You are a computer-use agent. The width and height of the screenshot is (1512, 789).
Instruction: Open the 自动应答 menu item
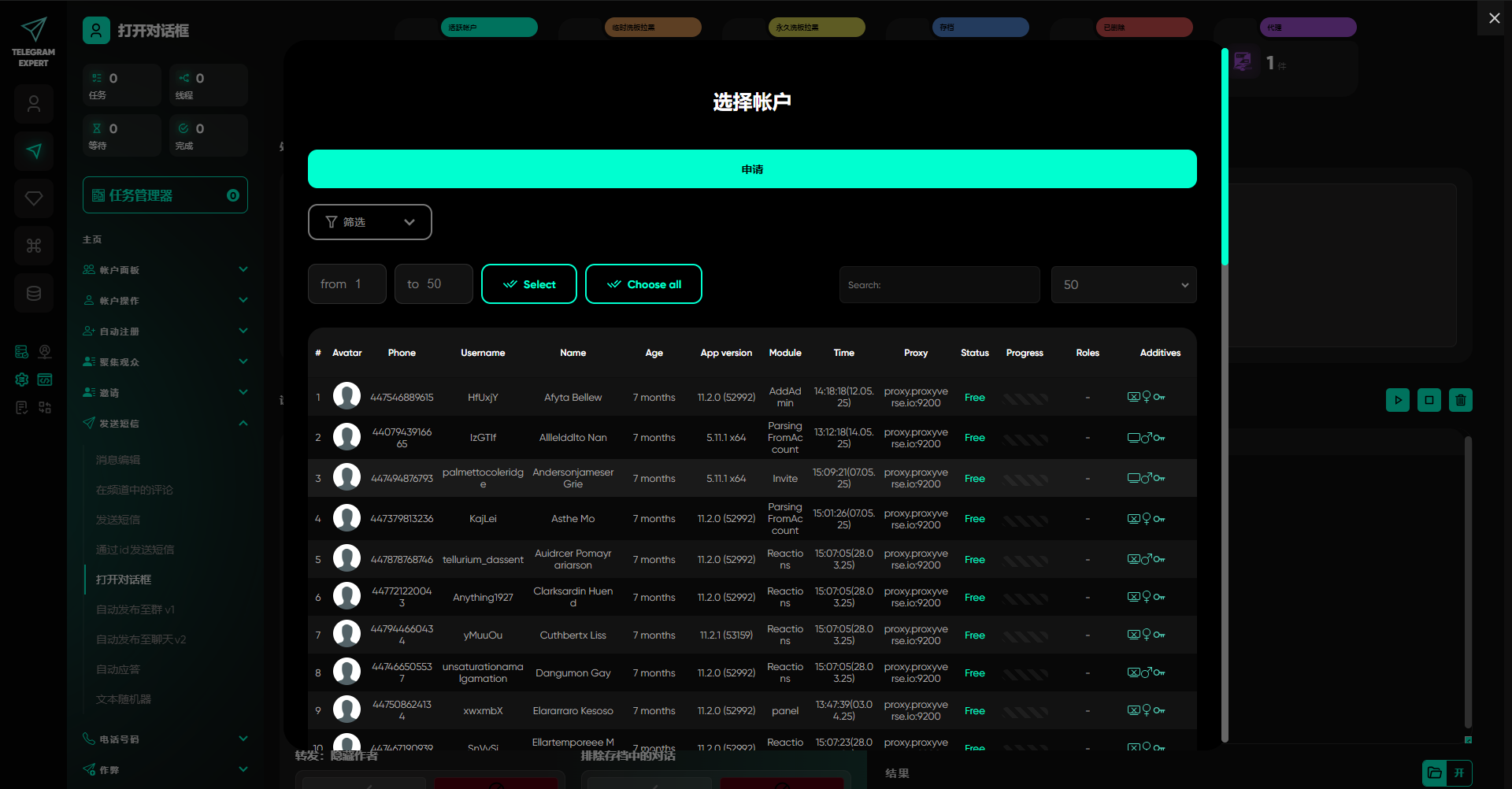tap(118, 669)
